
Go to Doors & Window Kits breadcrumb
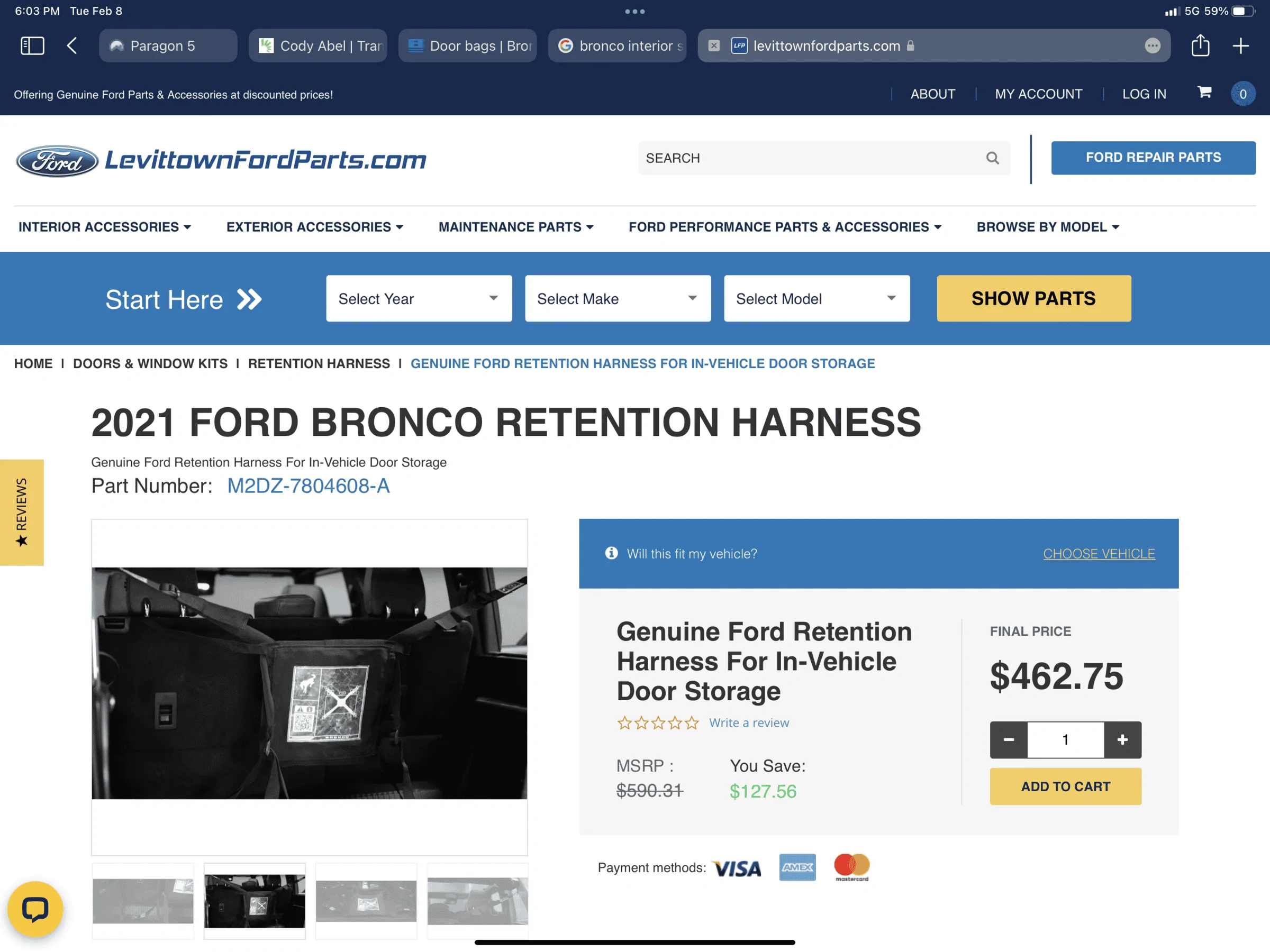tap(150, 364)
